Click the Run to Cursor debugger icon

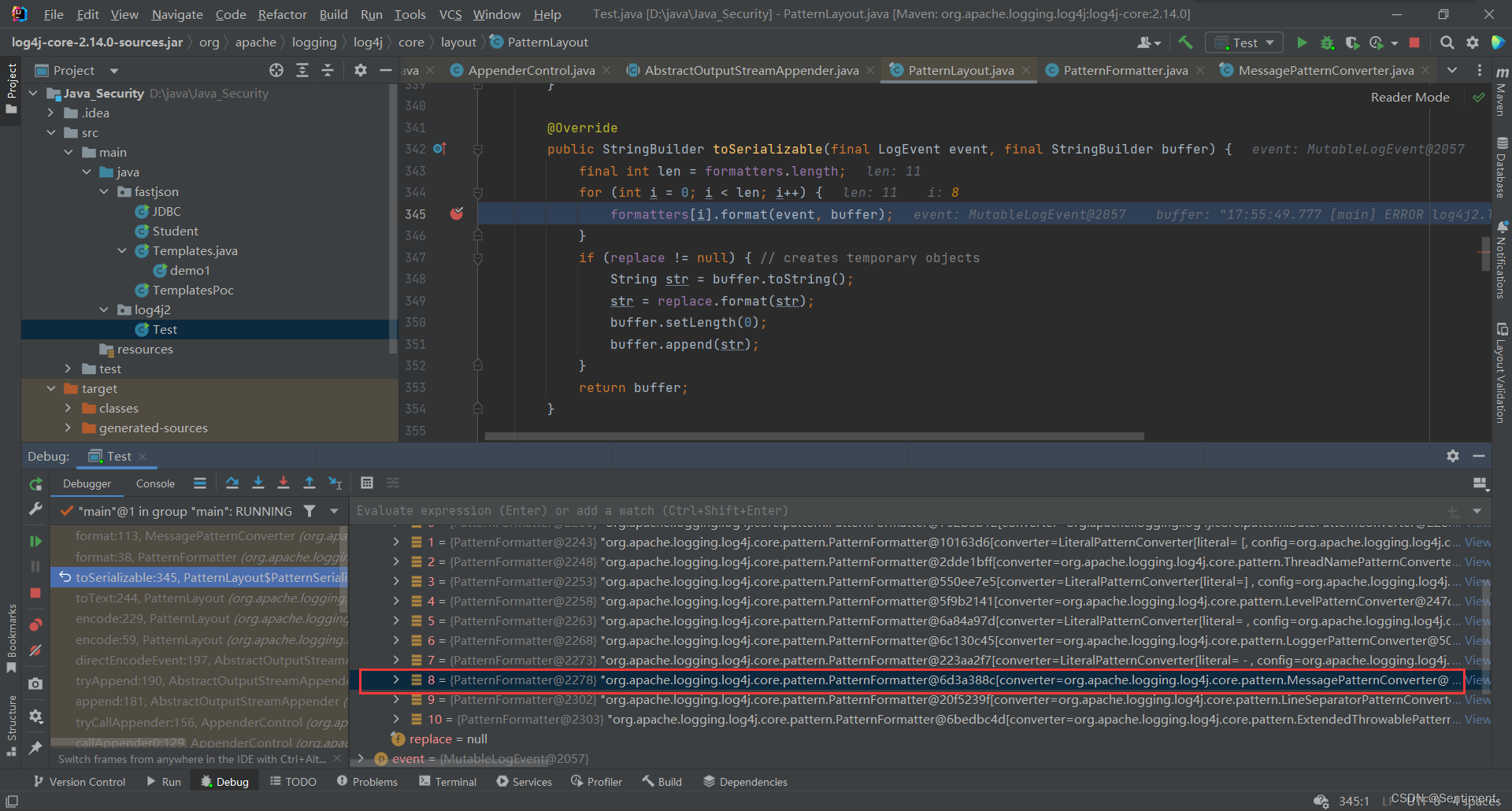pyautogui.click(x=335, y=483)
